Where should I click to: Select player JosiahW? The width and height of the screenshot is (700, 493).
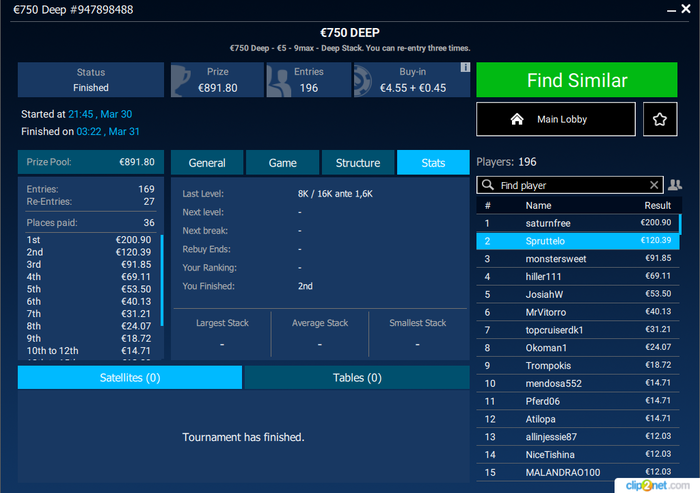578,294
